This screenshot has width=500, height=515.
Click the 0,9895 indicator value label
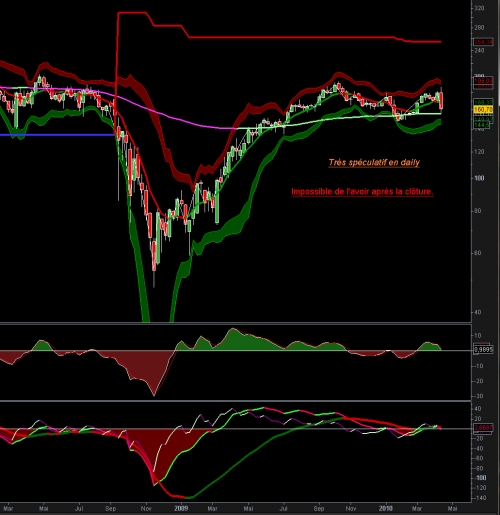[x=483, y=350]
